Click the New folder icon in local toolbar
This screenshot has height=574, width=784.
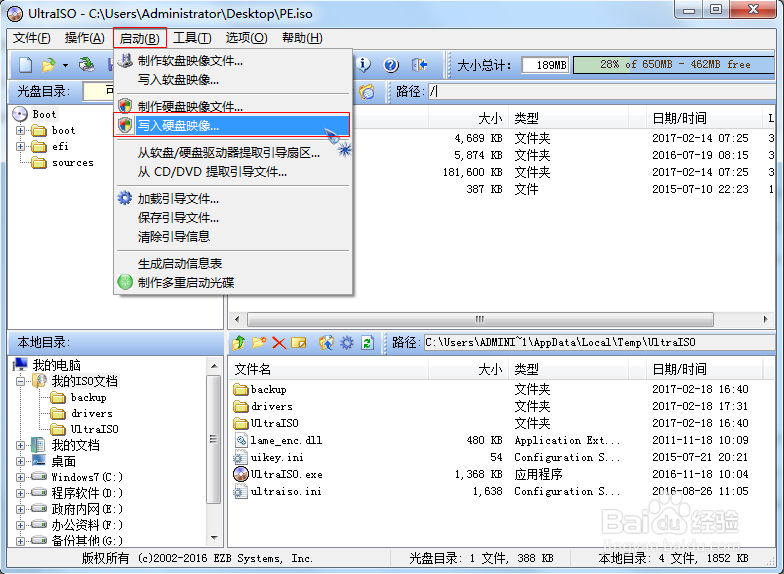tap(259, 342)
